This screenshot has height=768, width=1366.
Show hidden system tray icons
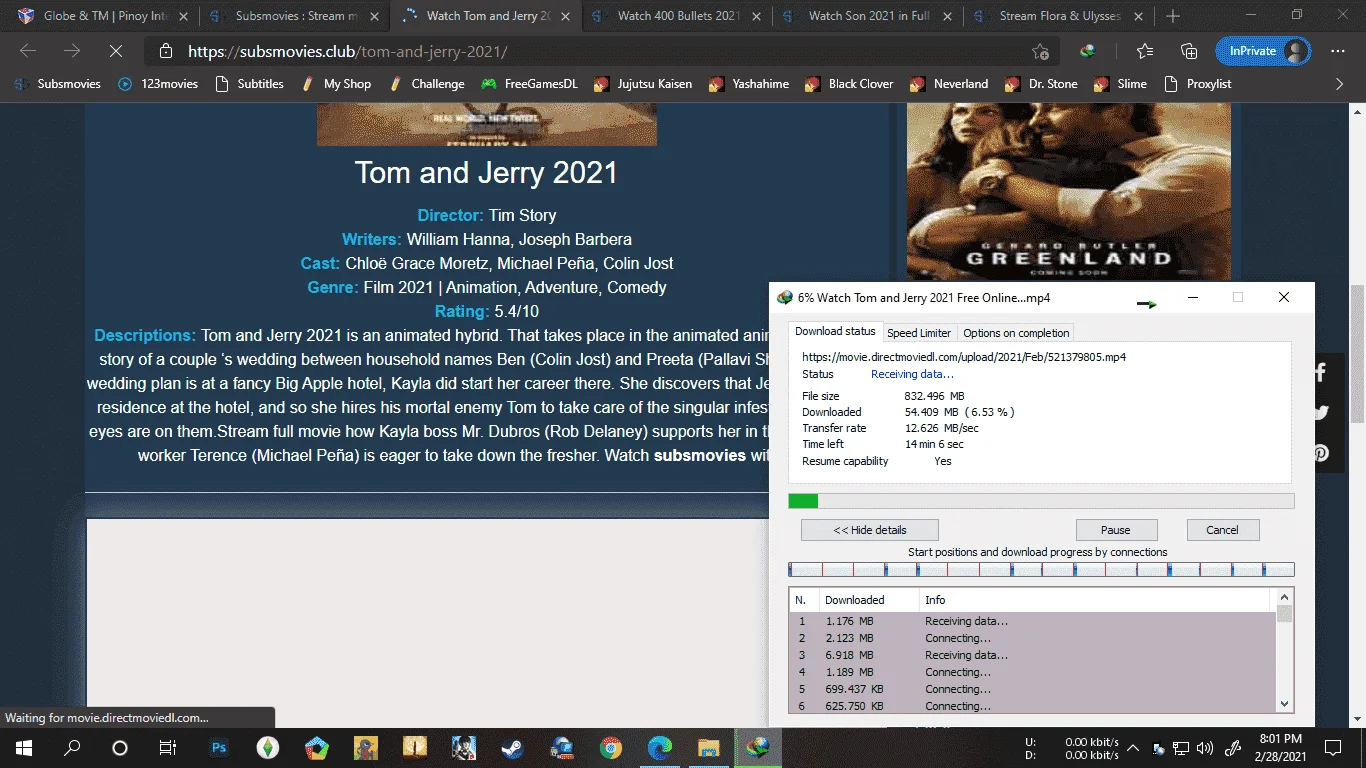(x=1133, y=747)
